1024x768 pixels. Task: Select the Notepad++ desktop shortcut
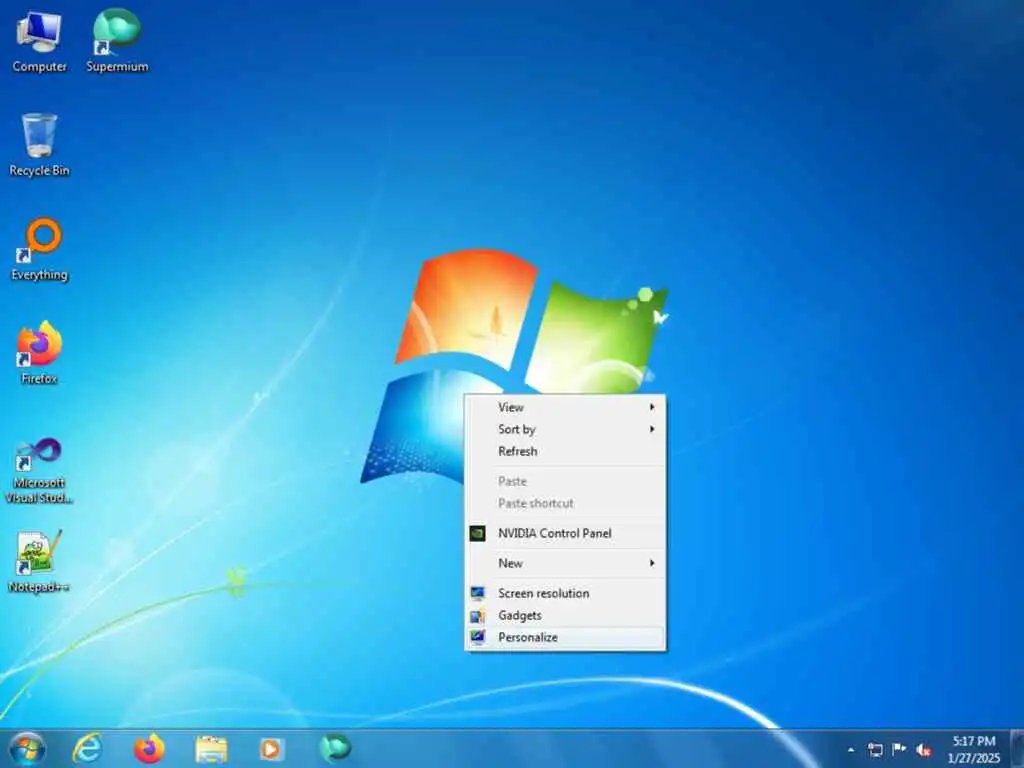pyautogui.click(x=39, y=562)
